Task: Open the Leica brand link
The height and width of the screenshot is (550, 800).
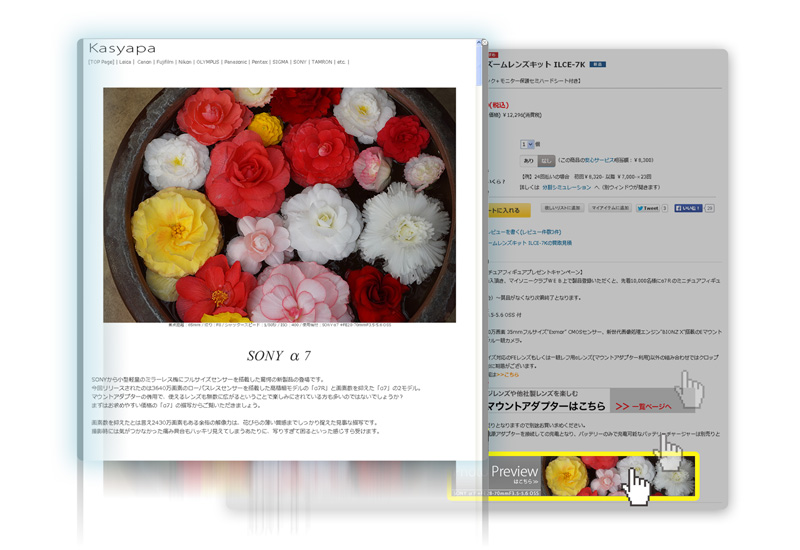Action: coord(125,62)
